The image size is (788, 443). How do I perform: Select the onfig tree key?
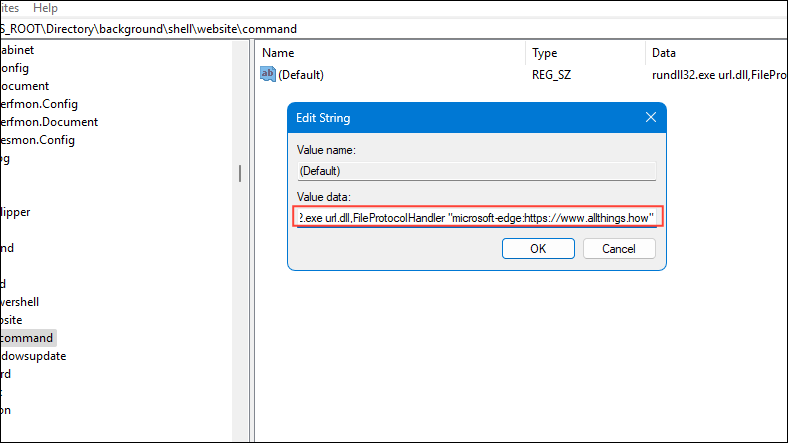[x=15, y=68]
